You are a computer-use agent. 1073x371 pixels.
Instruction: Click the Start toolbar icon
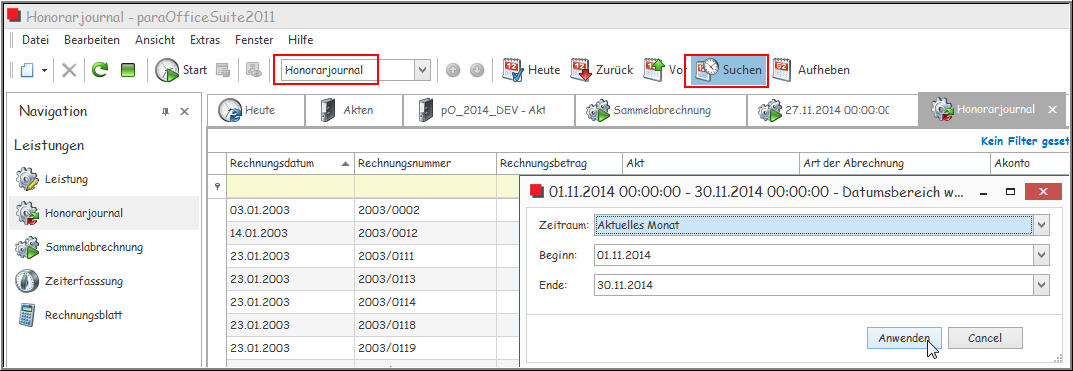[x=166, y=70]
